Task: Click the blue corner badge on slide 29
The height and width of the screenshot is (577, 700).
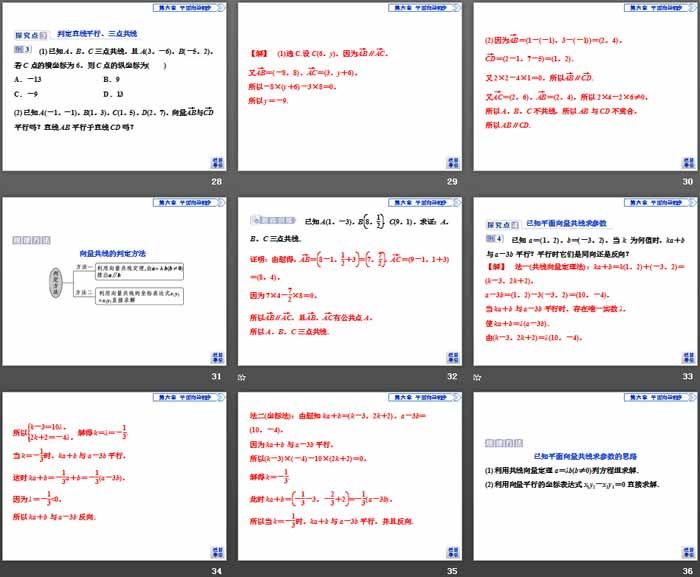Action: [x=453, y=163]
